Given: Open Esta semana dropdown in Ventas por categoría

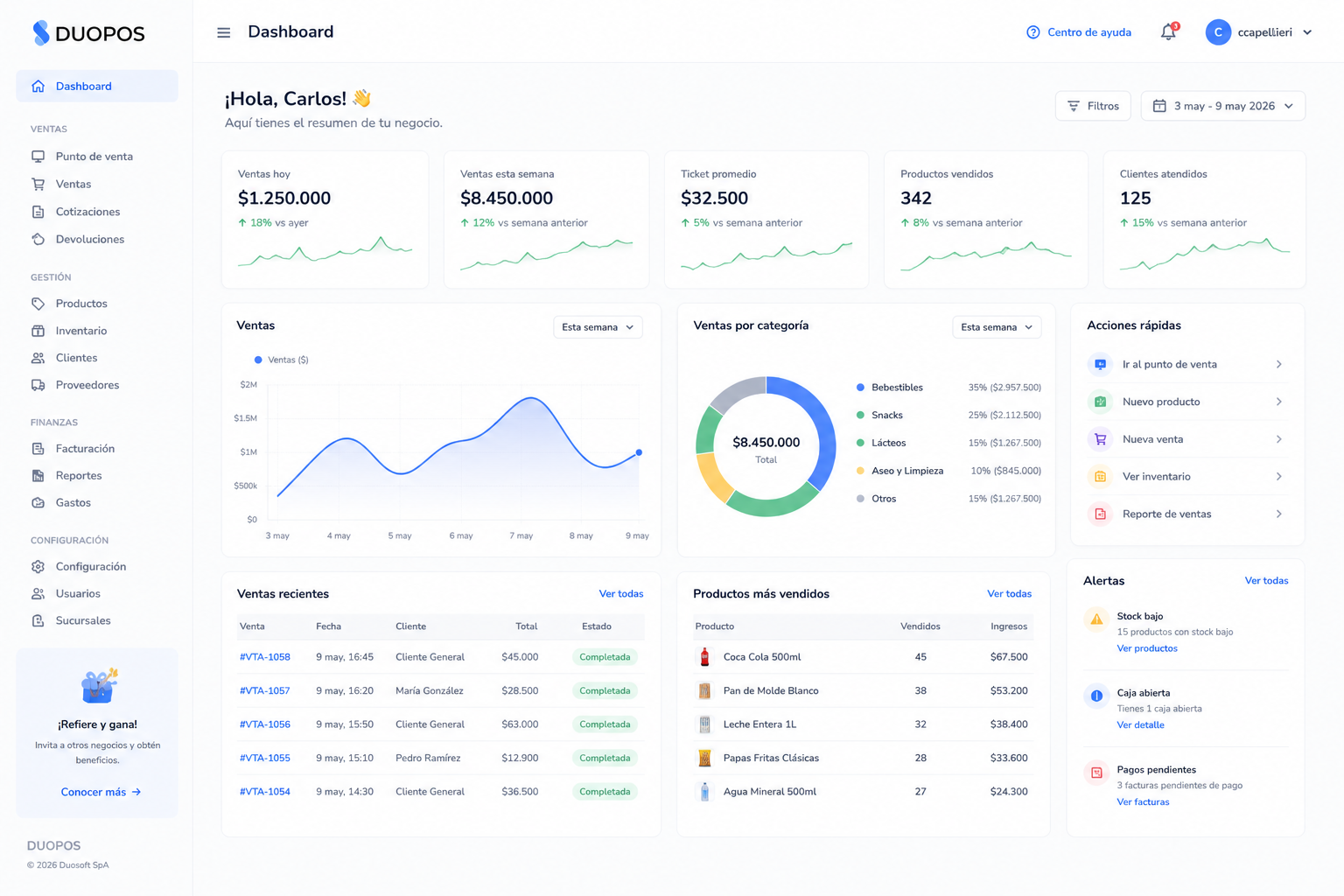Looking at the screenshot, I should coord(997,327).
